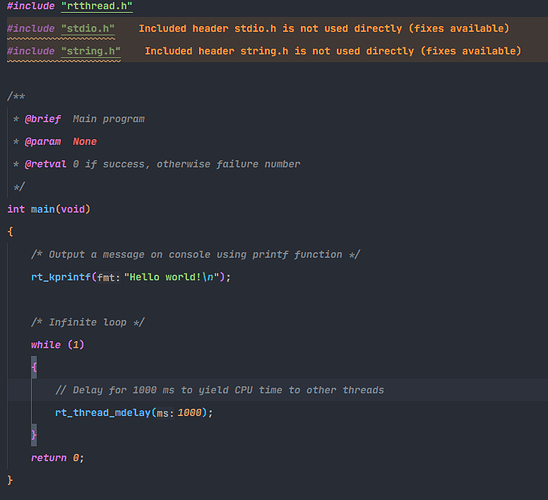Click the return 0 statement
Screen dimensions: 548x500
(58, 458)
